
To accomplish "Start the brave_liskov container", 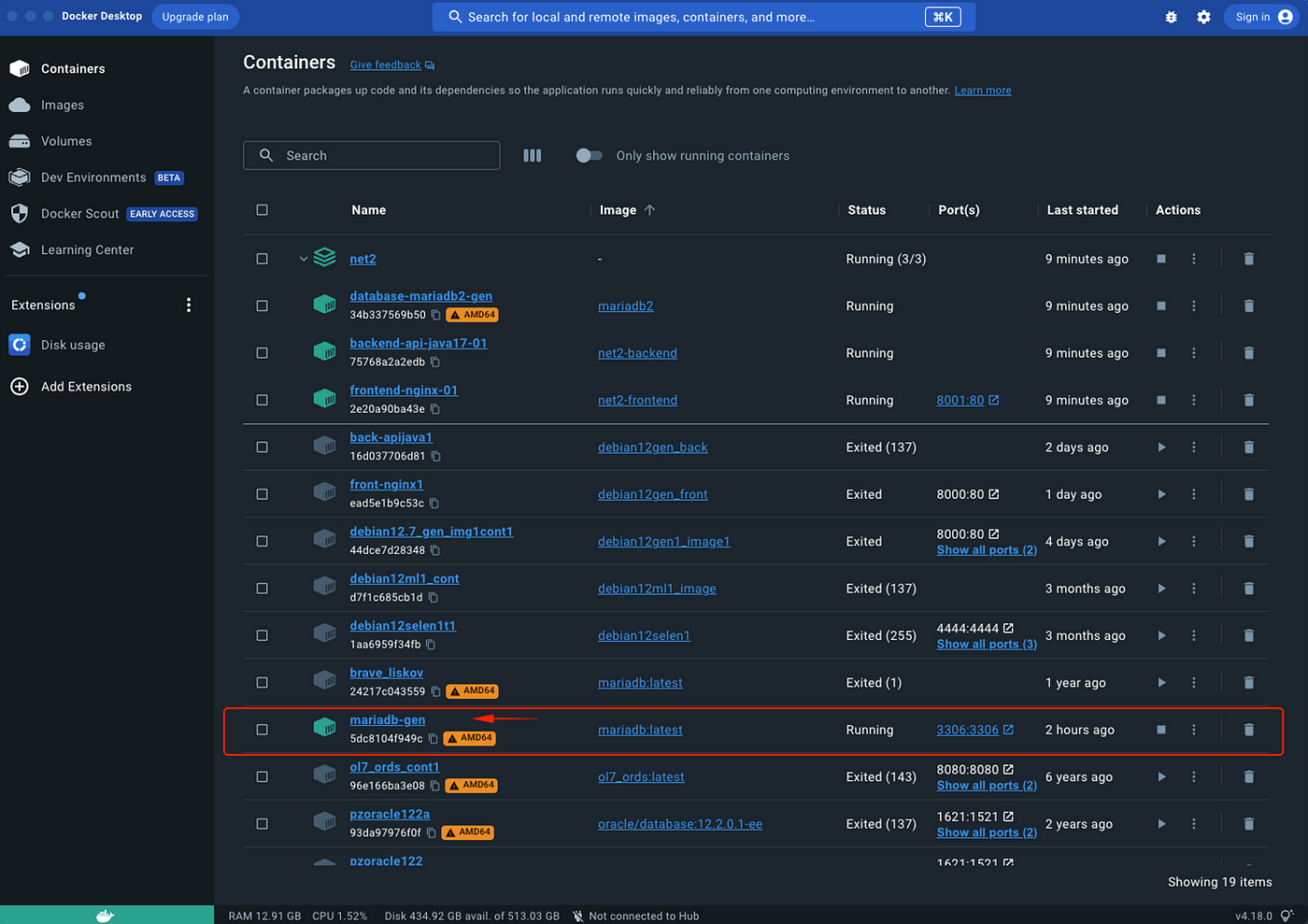I will 1161,683.
